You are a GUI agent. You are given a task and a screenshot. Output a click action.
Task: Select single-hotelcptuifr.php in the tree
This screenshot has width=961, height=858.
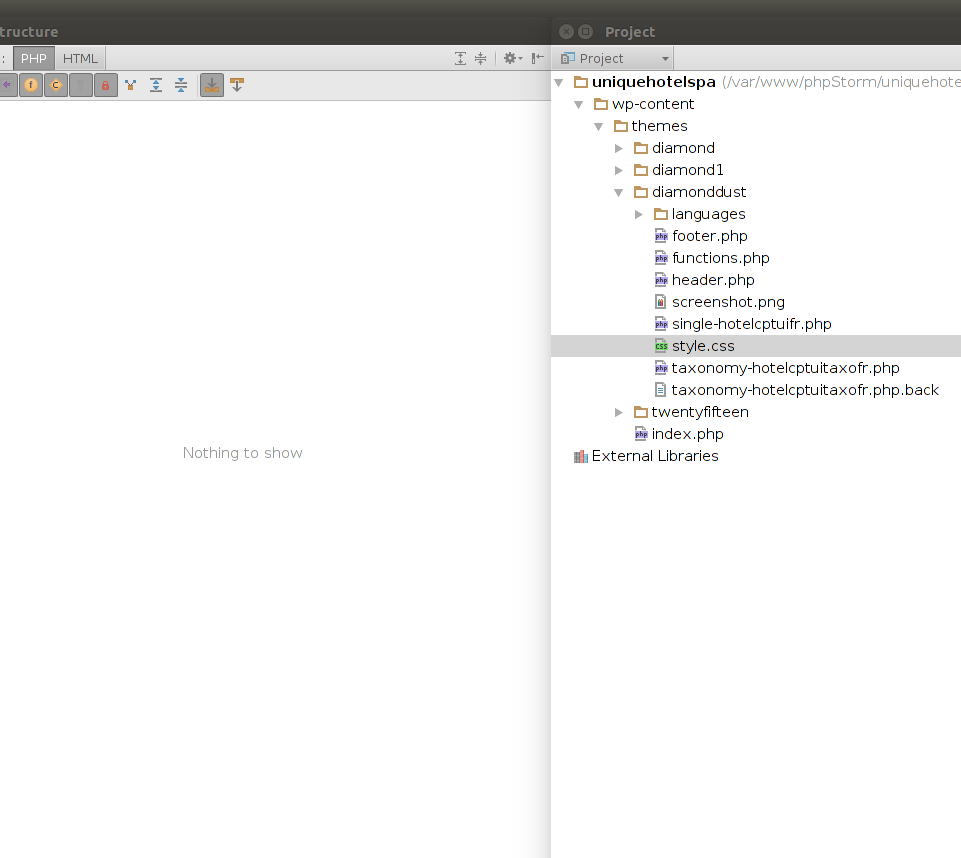(751, 324)
